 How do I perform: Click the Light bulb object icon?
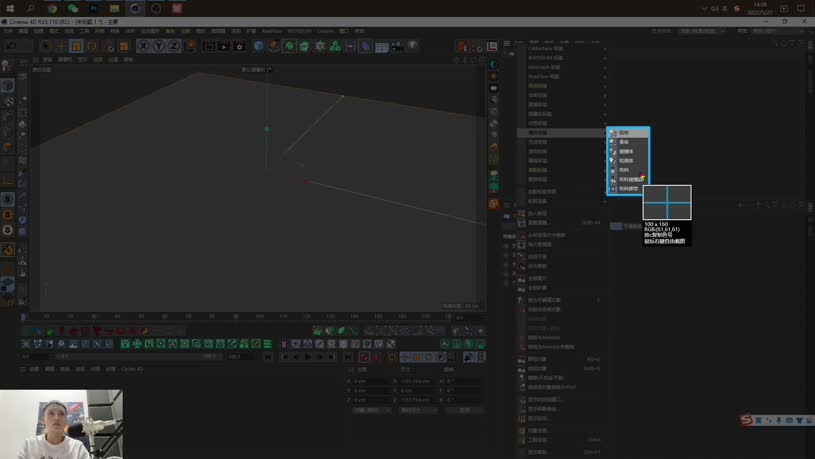[413, 46]
